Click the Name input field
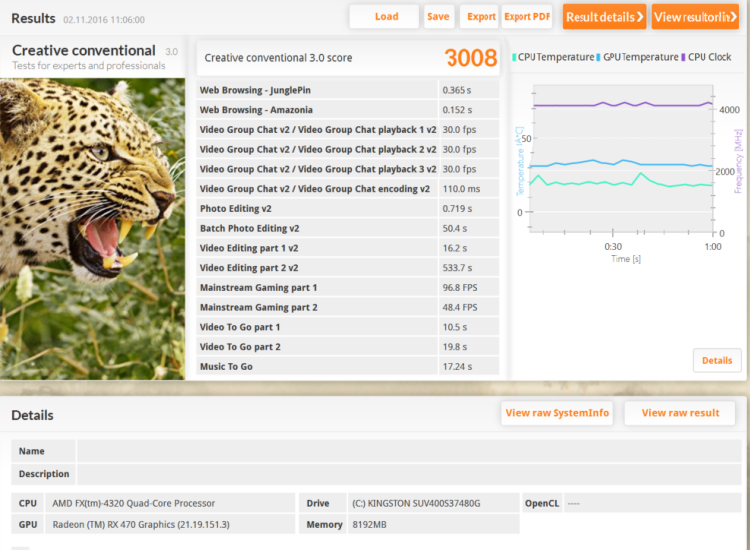Viewport: 750px width, 550px height. pos(409,451)
